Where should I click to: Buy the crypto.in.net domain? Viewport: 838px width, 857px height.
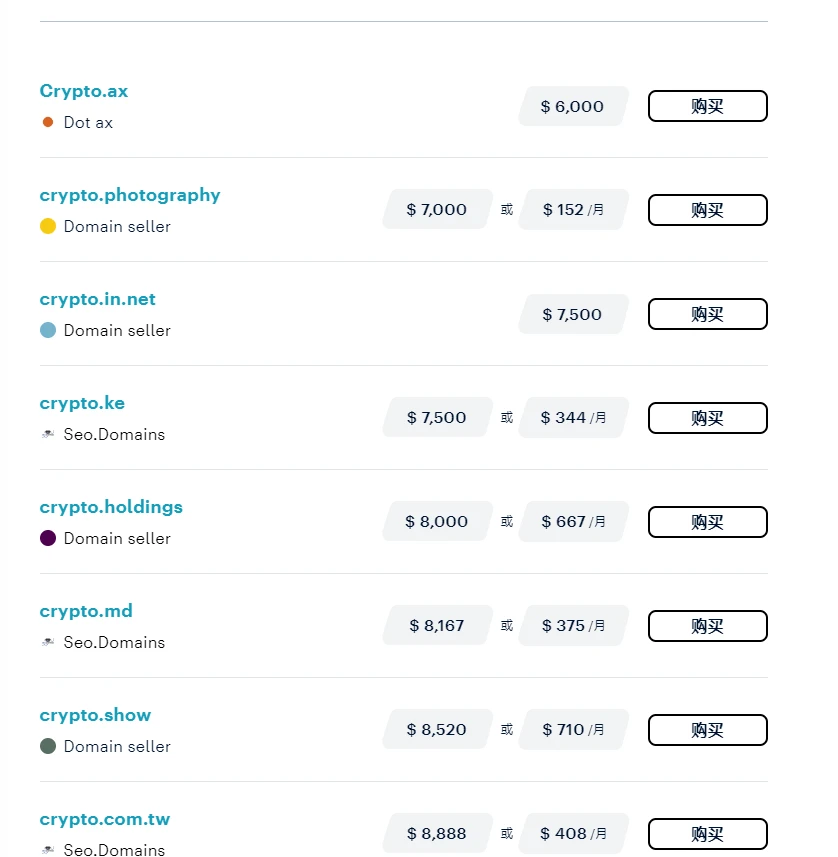click(x=707, y=314)
